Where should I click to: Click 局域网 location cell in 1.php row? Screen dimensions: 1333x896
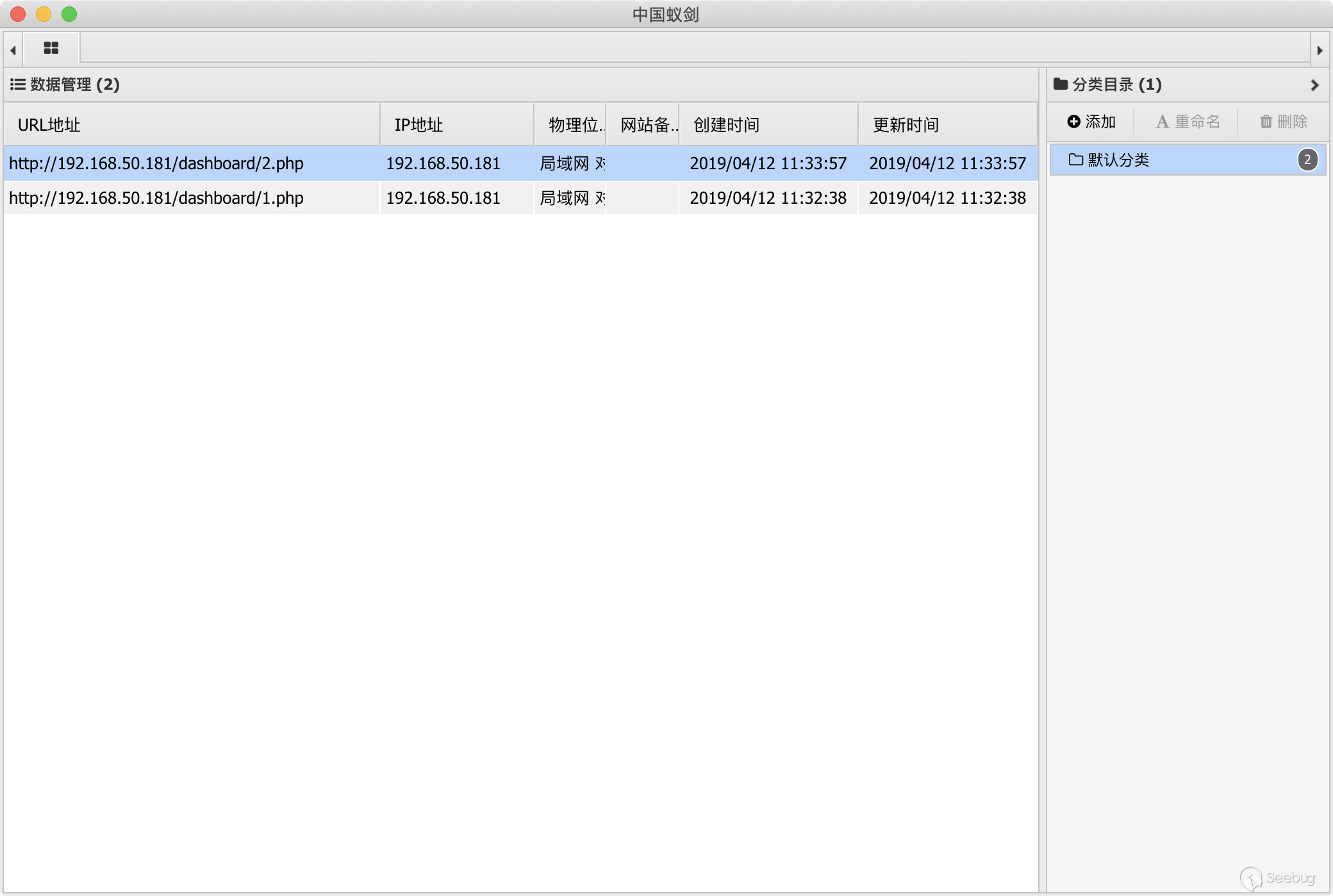(x=570, y=198)
